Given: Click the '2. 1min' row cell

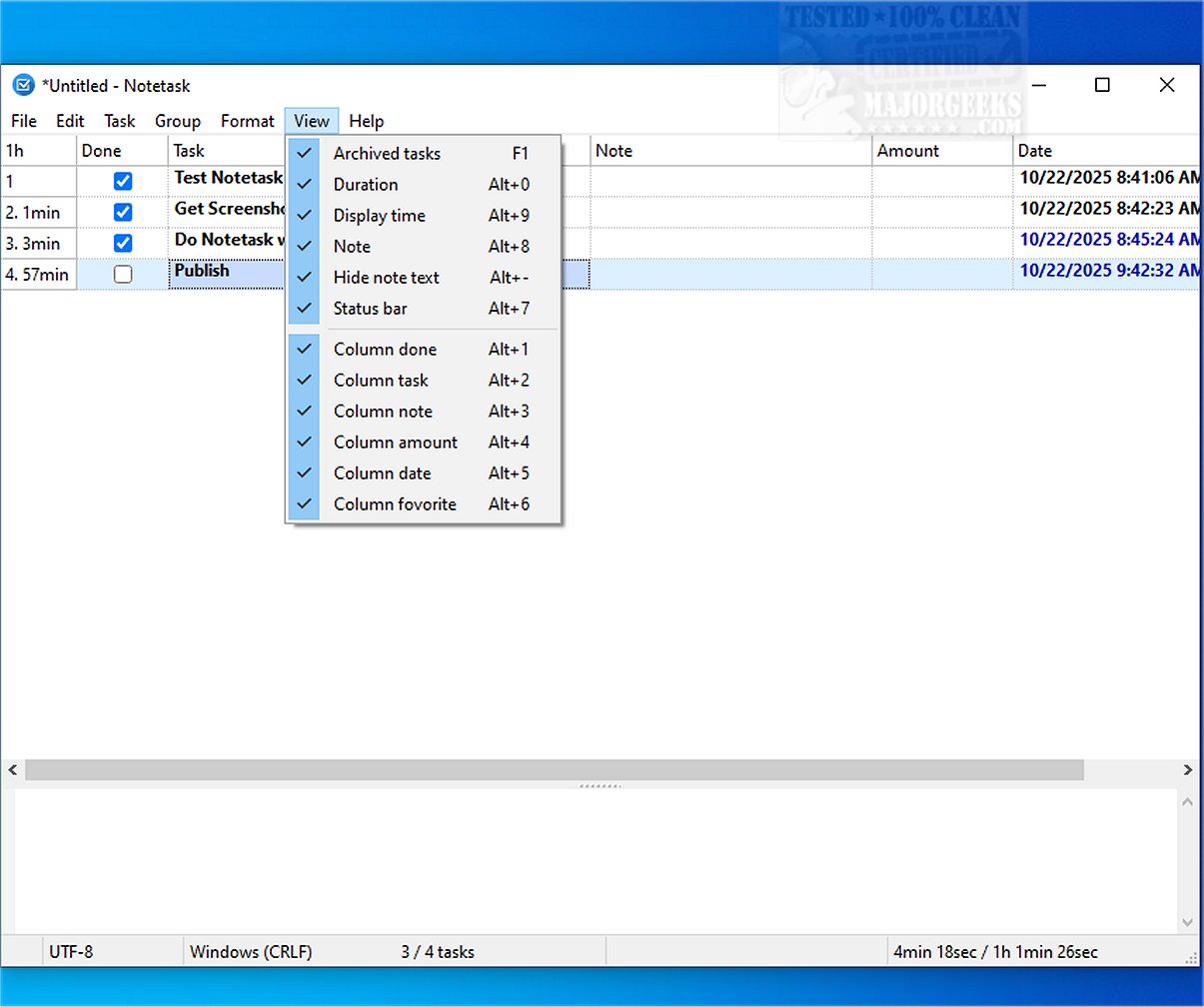Looking at the screenshot, I should [39, 213].
